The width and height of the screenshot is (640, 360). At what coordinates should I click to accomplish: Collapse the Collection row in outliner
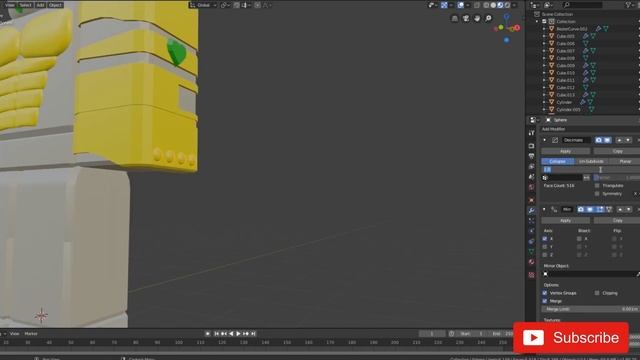click(x=537, y=22)
